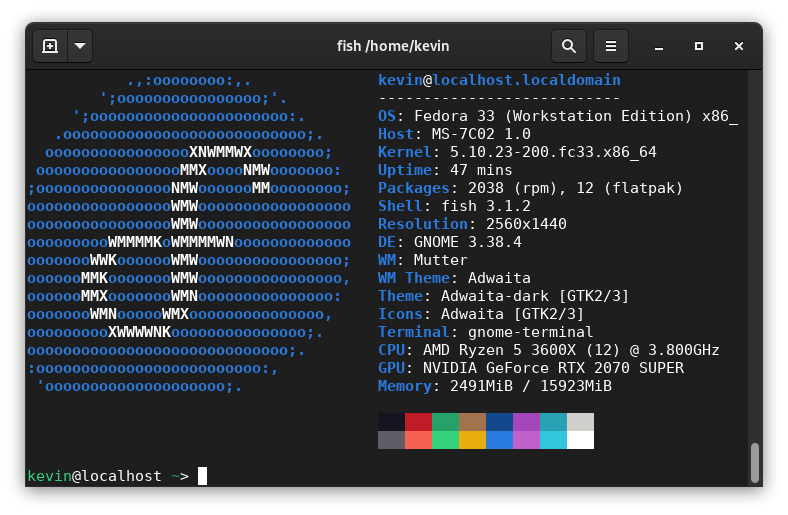Click the GPU line NVIDIA GeForce RTX 2070
The width and height of the screenshot is (788, 515).
[x=531, y=368]
